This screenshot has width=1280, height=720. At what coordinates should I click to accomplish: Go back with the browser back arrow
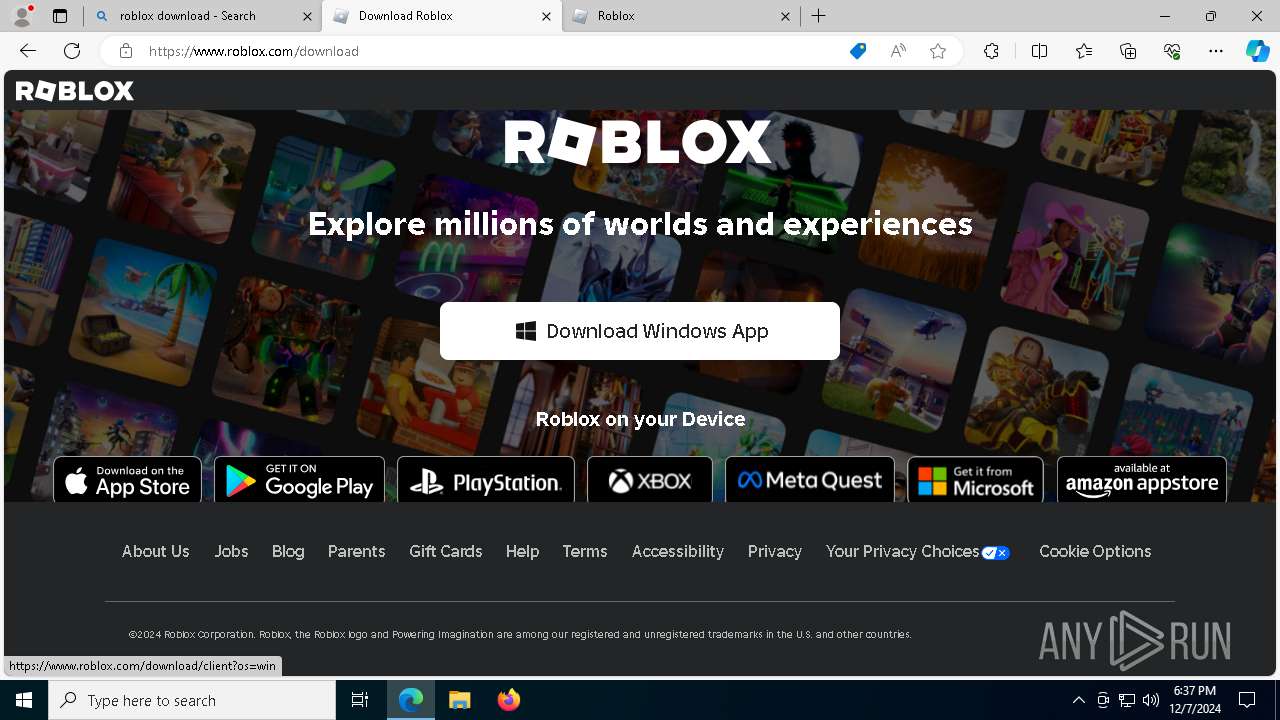point(28,51)
